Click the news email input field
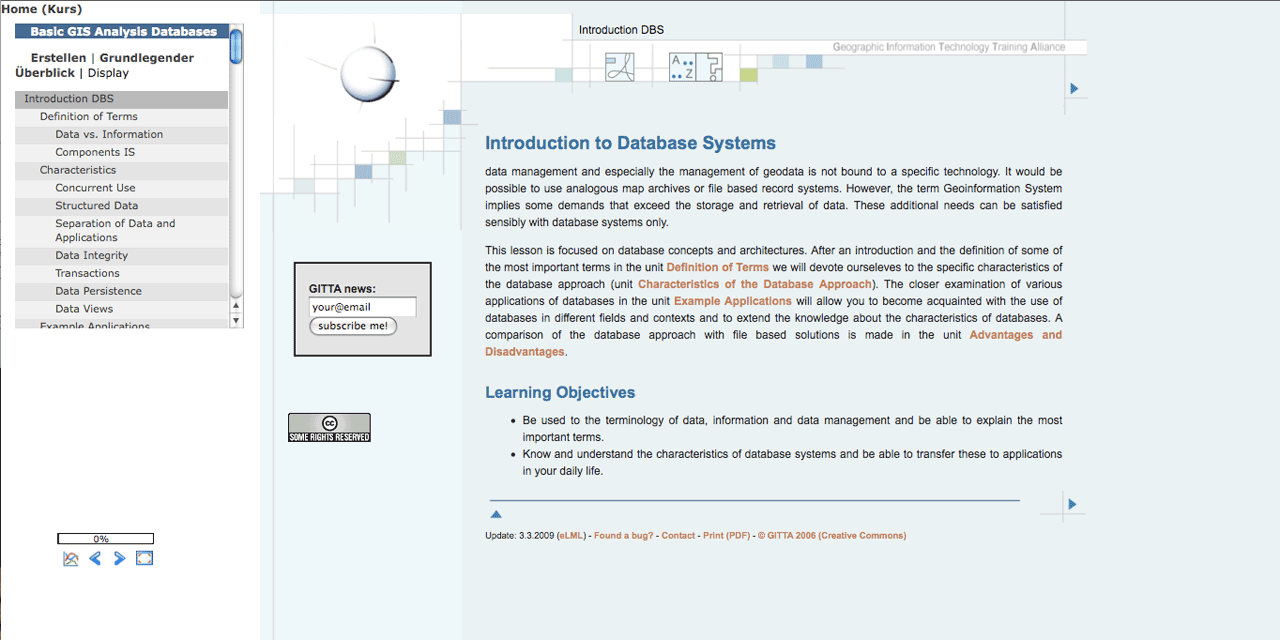This screenshot has width=1280, height=640. [x=362, y=307]
